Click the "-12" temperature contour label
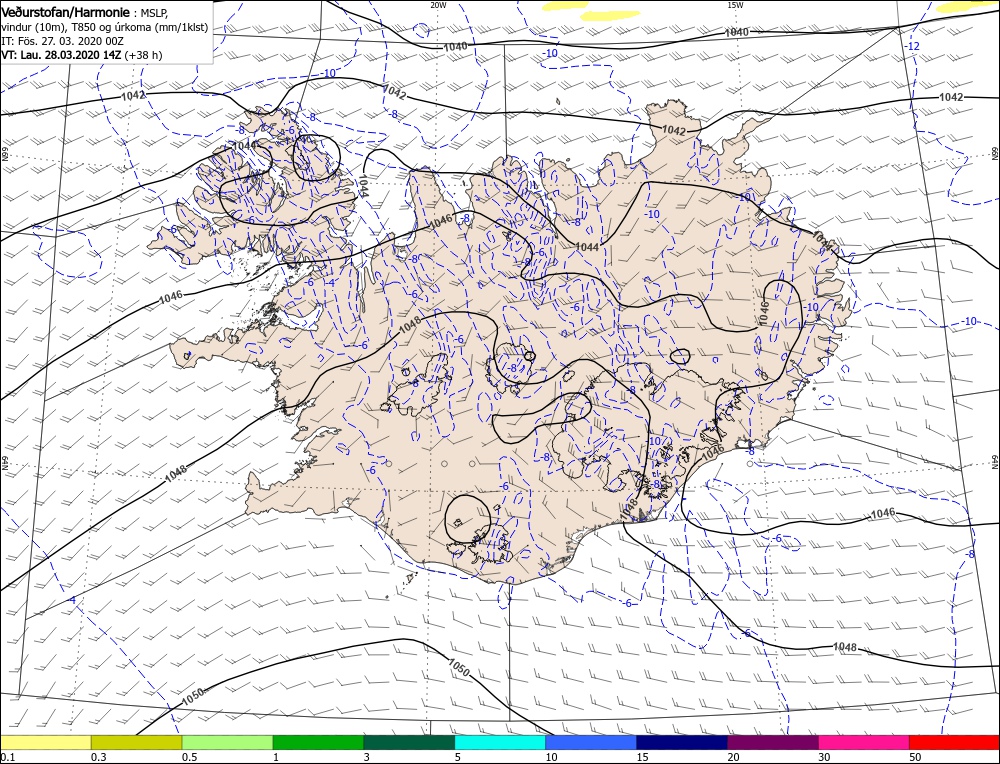Image resolution: width=1000 pixels, height=764 pixels. tap(913, 47)
